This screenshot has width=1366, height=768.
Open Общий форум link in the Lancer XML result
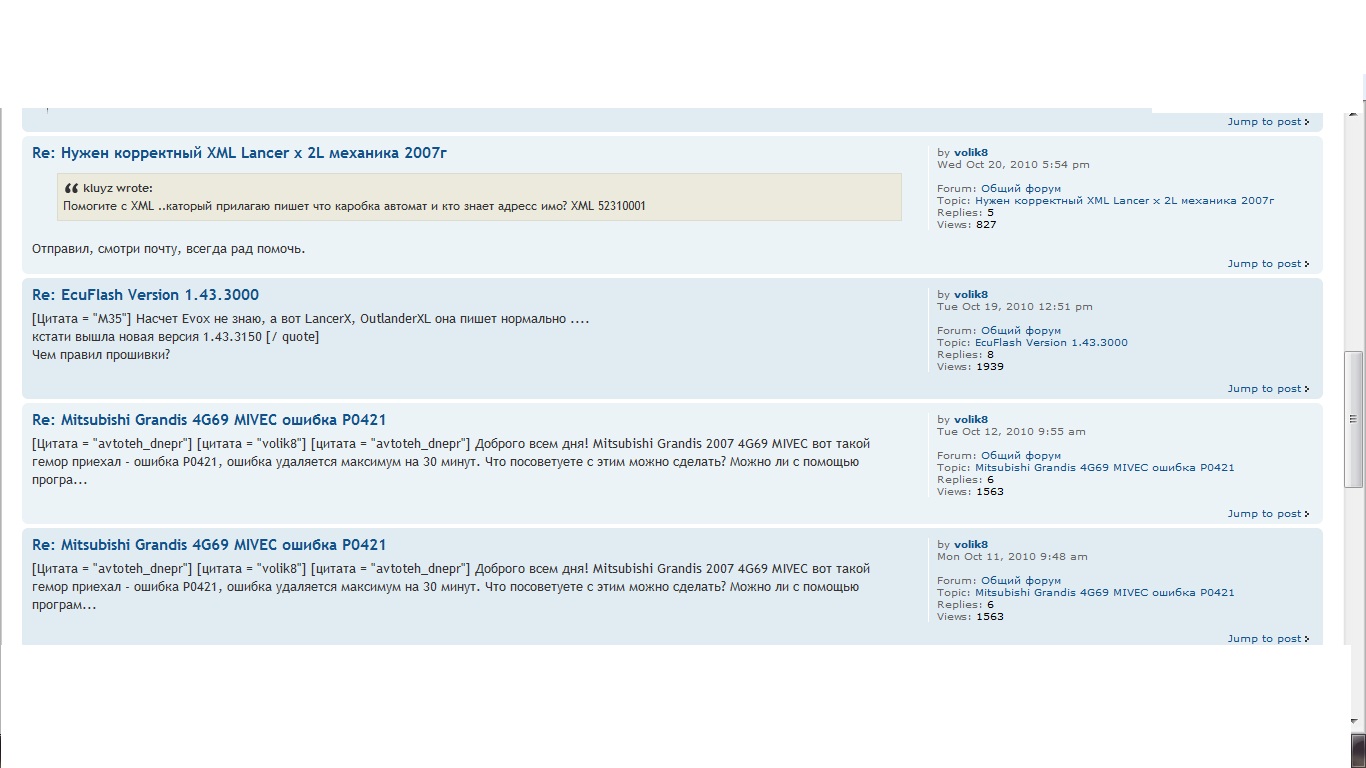(1020, 189)
